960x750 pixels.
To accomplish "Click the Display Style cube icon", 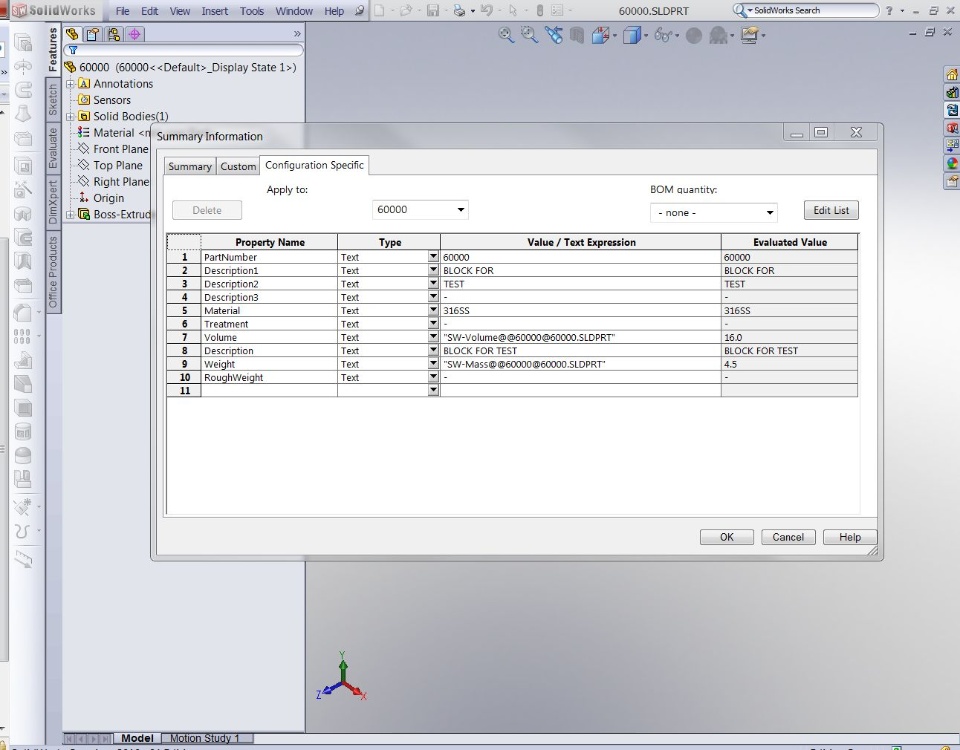I will pyautogui.click(x=631, y=36).
